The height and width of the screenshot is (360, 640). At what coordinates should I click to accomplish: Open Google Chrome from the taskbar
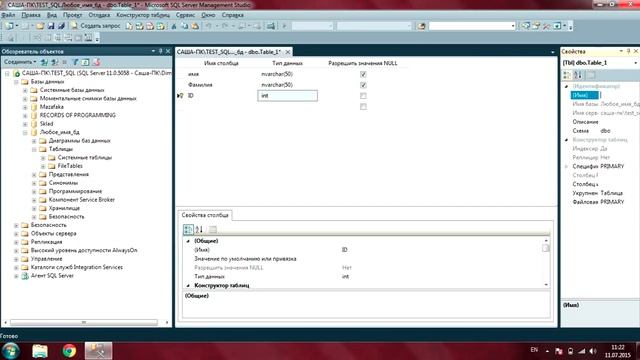pos(69,351)
